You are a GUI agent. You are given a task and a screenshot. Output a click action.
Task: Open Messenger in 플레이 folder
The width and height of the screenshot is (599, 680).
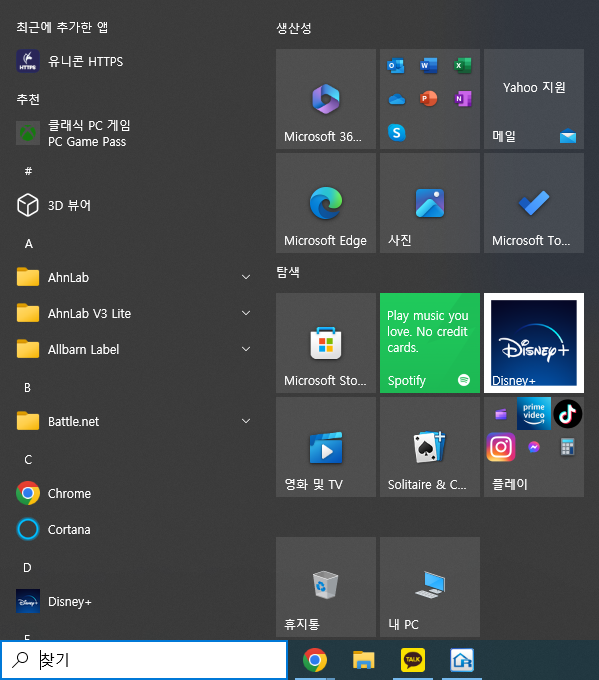click(x=534, y=447)
